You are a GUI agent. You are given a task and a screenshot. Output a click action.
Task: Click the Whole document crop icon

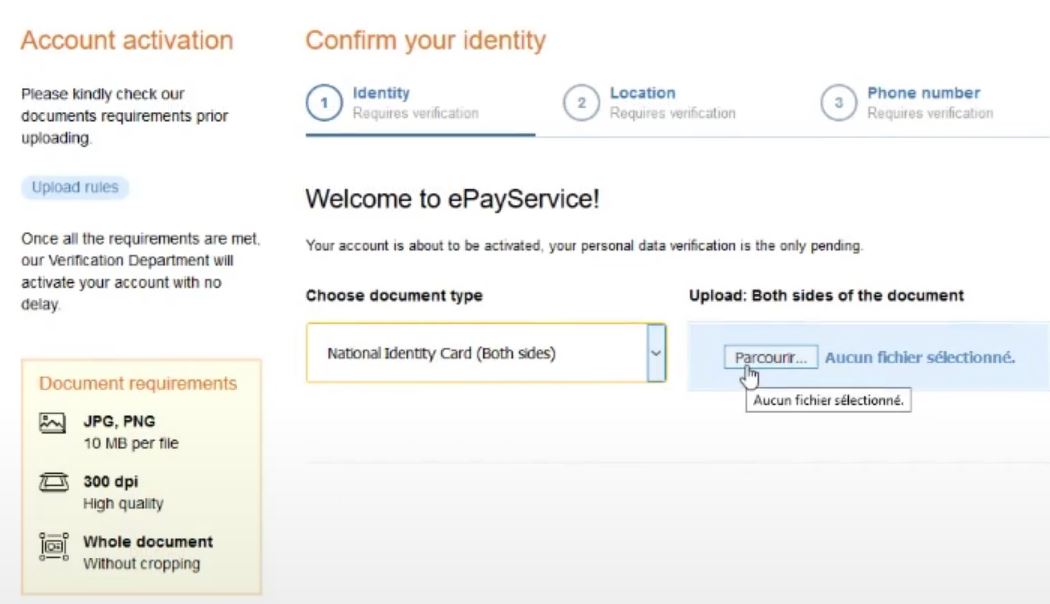54,546
